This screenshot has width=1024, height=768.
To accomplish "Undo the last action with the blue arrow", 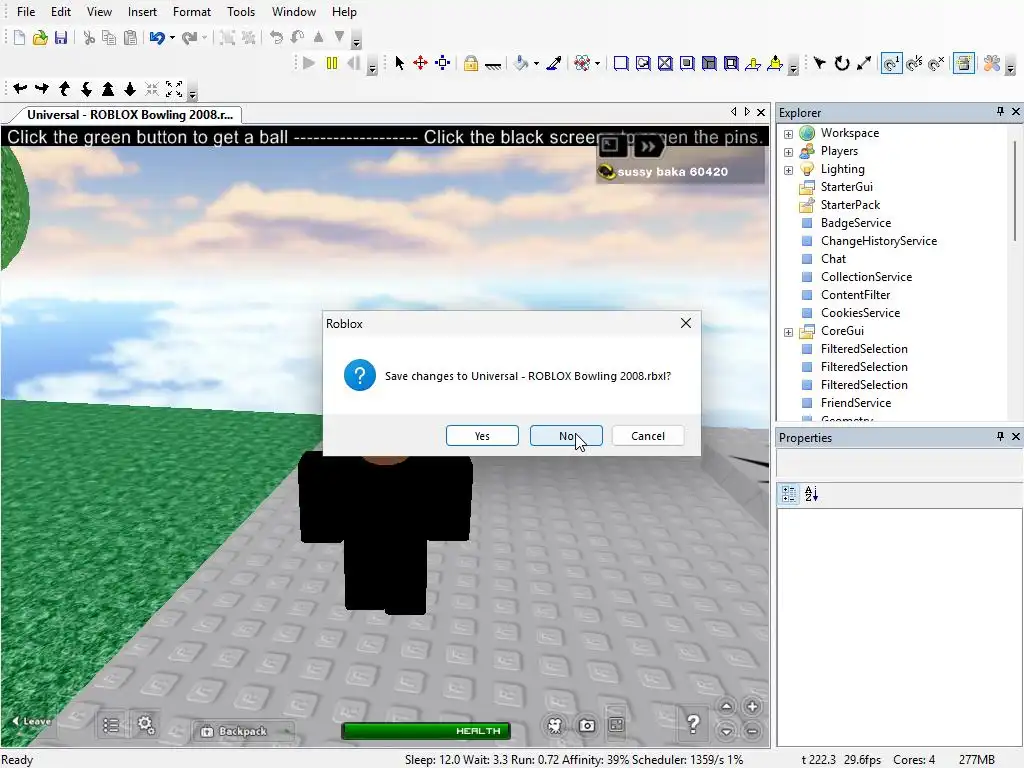I will (157, 37).
